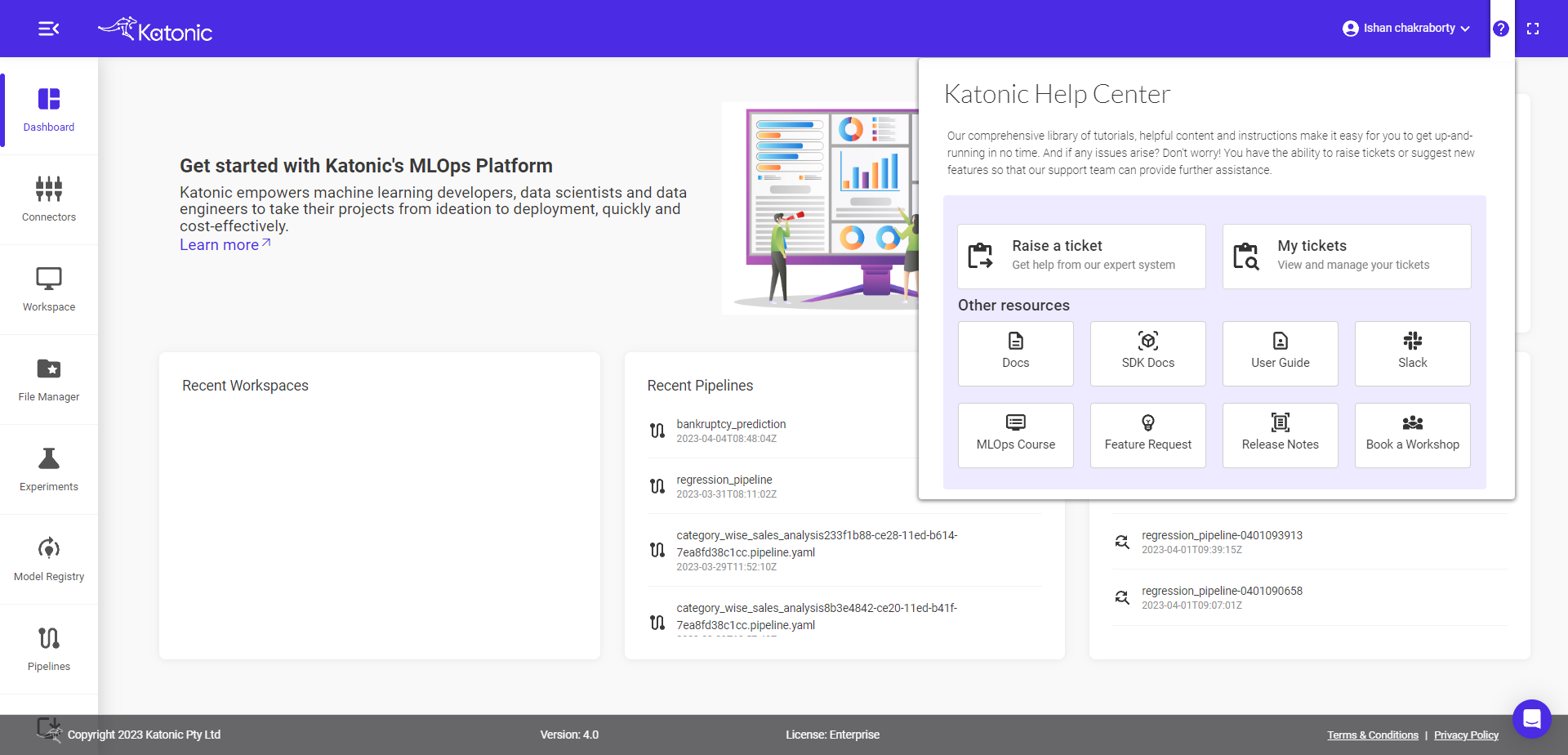Open the bankruptcy_prediction pipeline
This screenshot has width=1568, height=755.
(731, 424)
